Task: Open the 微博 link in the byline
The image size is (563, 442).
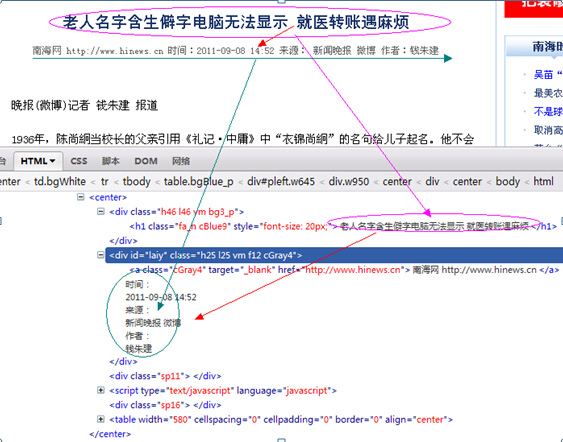Action: [x=366, y=51]
